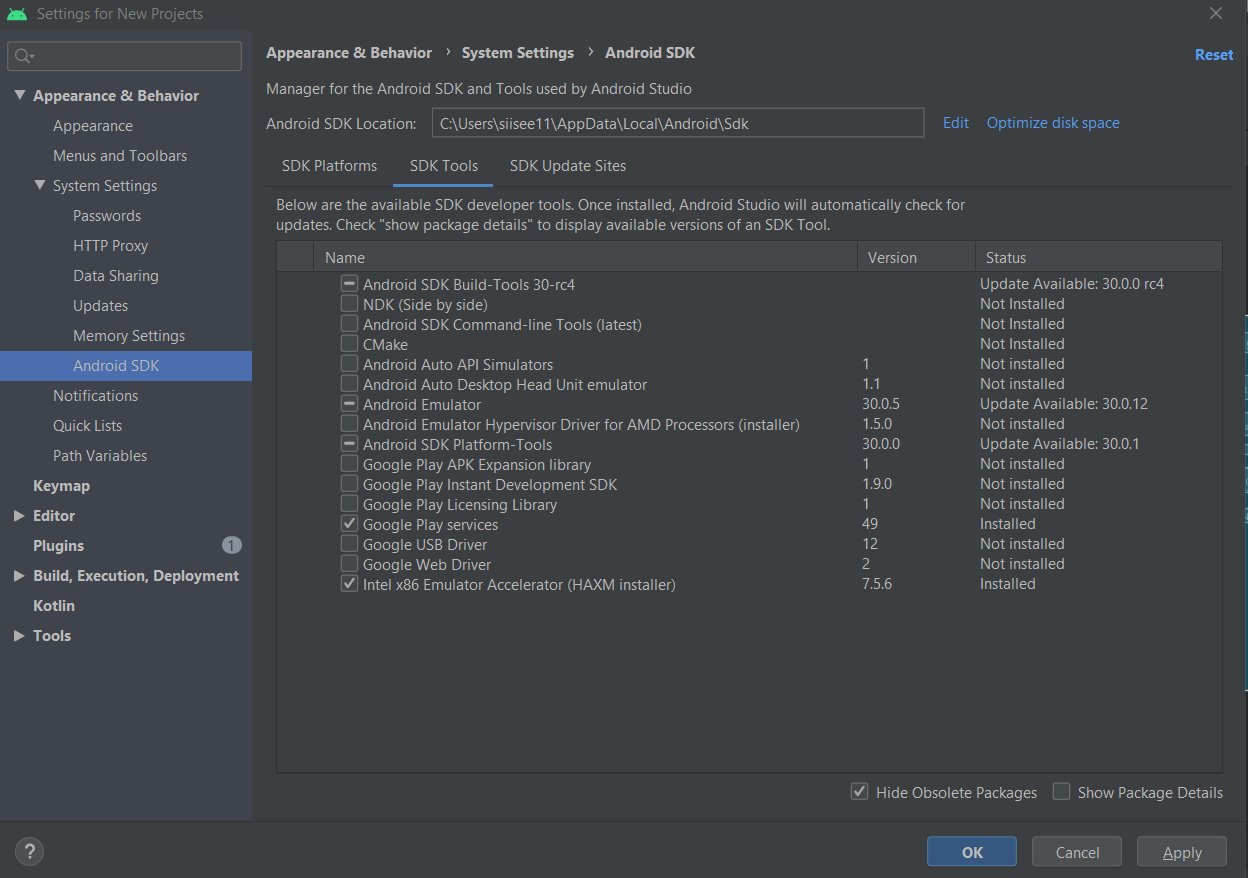Screen dimensions: 1248x878
Task: Disable Hide Obsolete Packages checkbox
Action: click(859, 791)
